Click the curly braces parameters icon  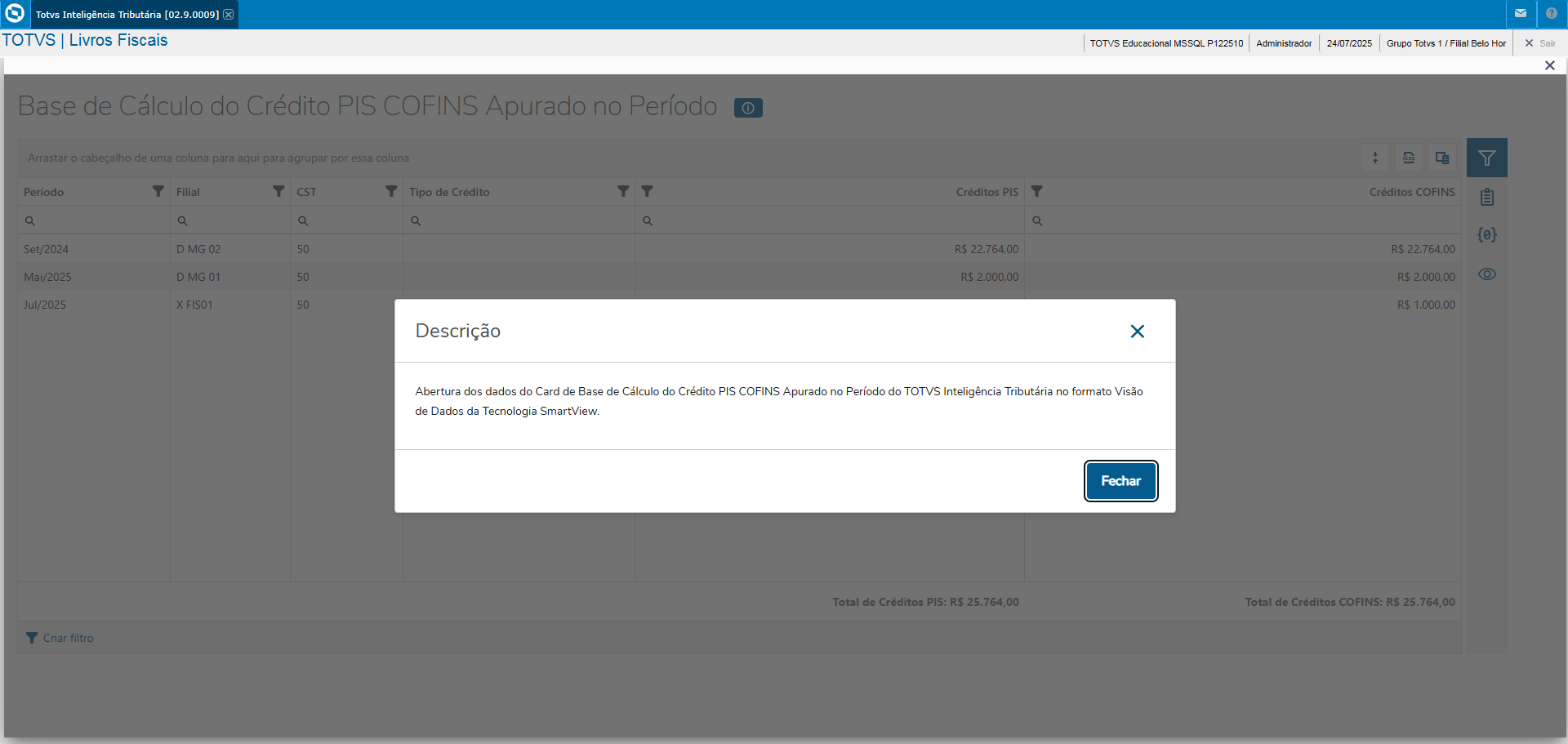[x=1487, y=235]
